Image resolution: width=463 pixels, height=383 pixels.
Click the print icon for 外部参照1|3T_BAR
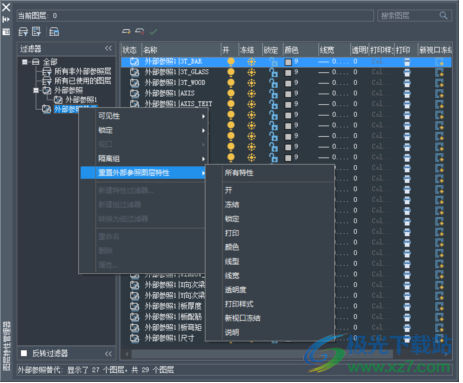pyautogui.click(x=407, y=62)
